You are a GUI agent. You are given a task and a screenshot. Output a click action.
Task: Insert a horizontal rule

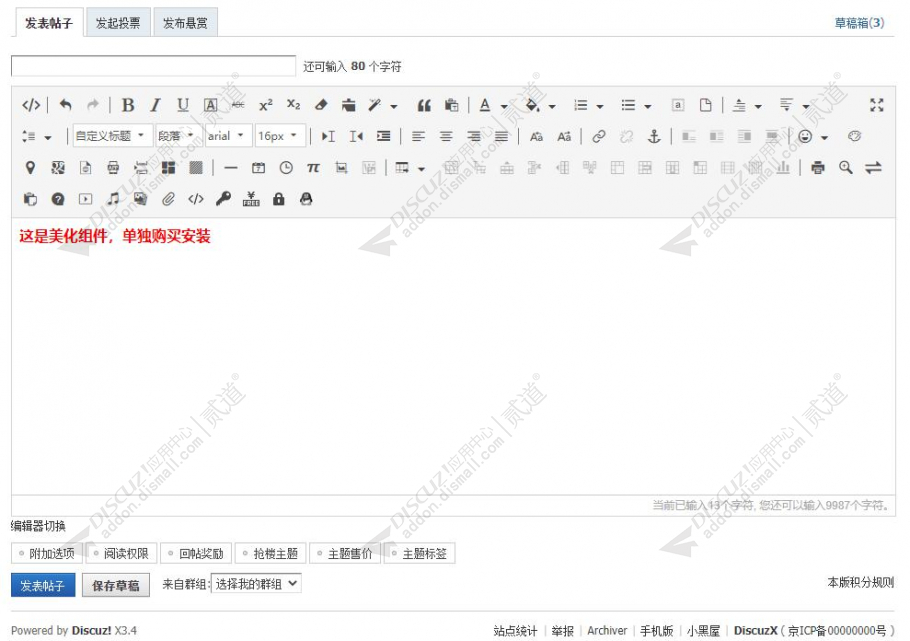click(x=230, y=168)
